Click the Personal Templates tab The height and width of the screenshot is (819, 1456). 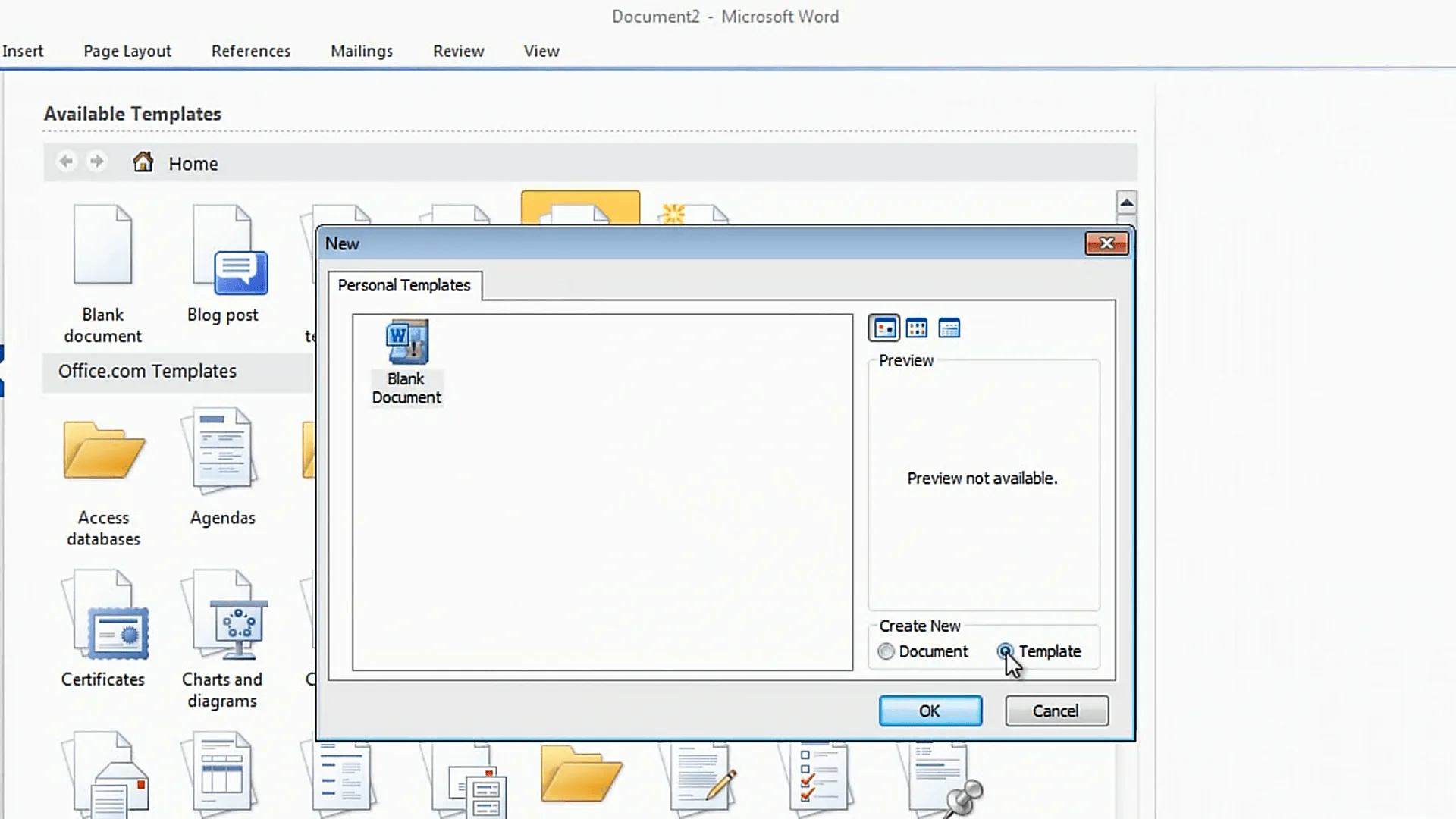[404, 285]
